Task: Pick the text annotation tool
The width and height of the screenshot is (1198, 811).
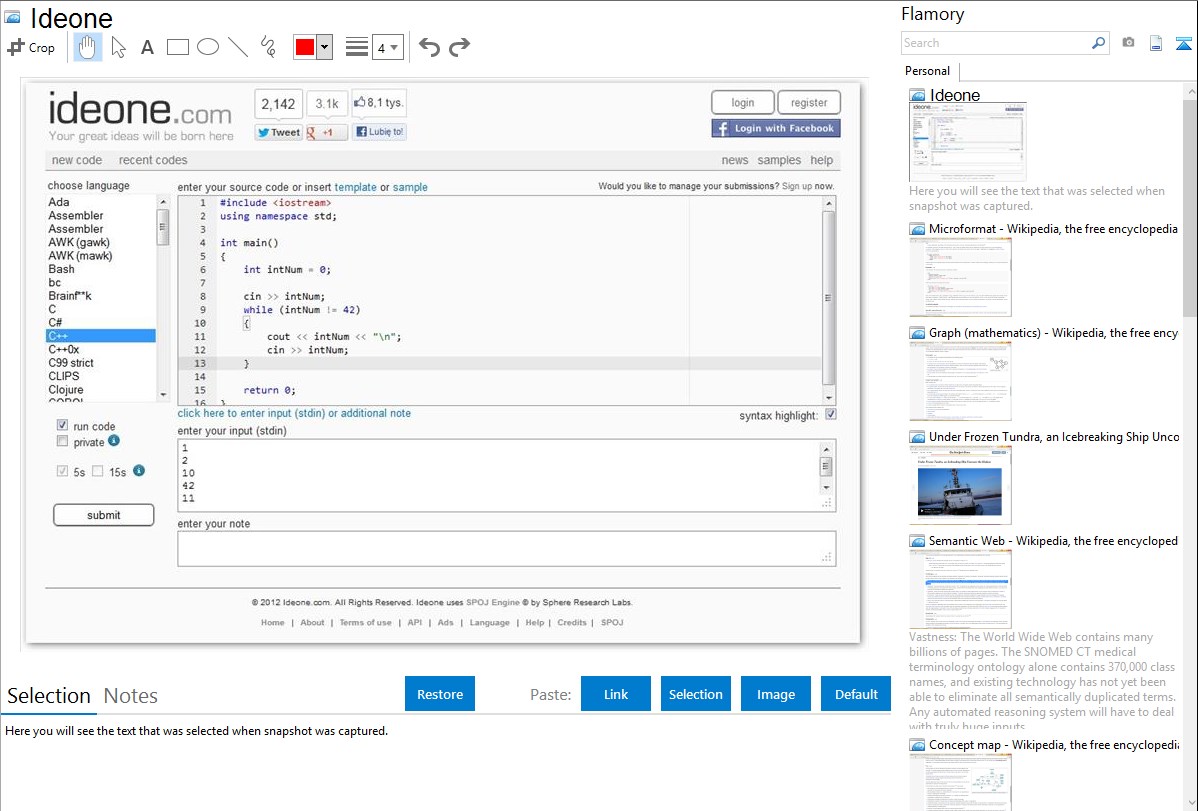Action: tap(147, 47)
